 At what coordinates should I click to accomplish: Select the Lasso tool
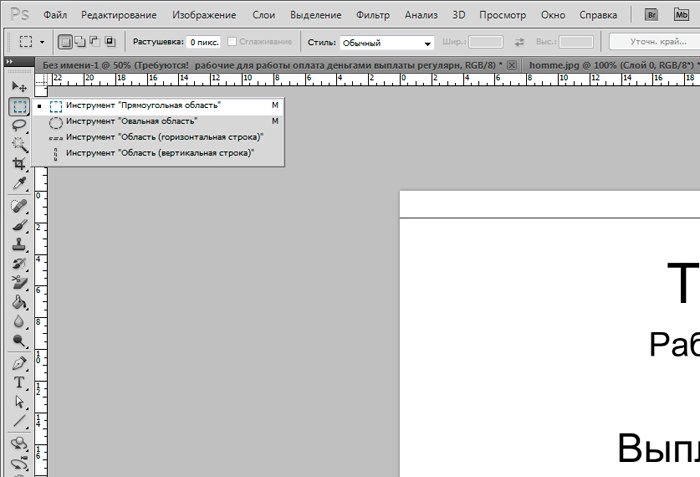click(19, 125)
